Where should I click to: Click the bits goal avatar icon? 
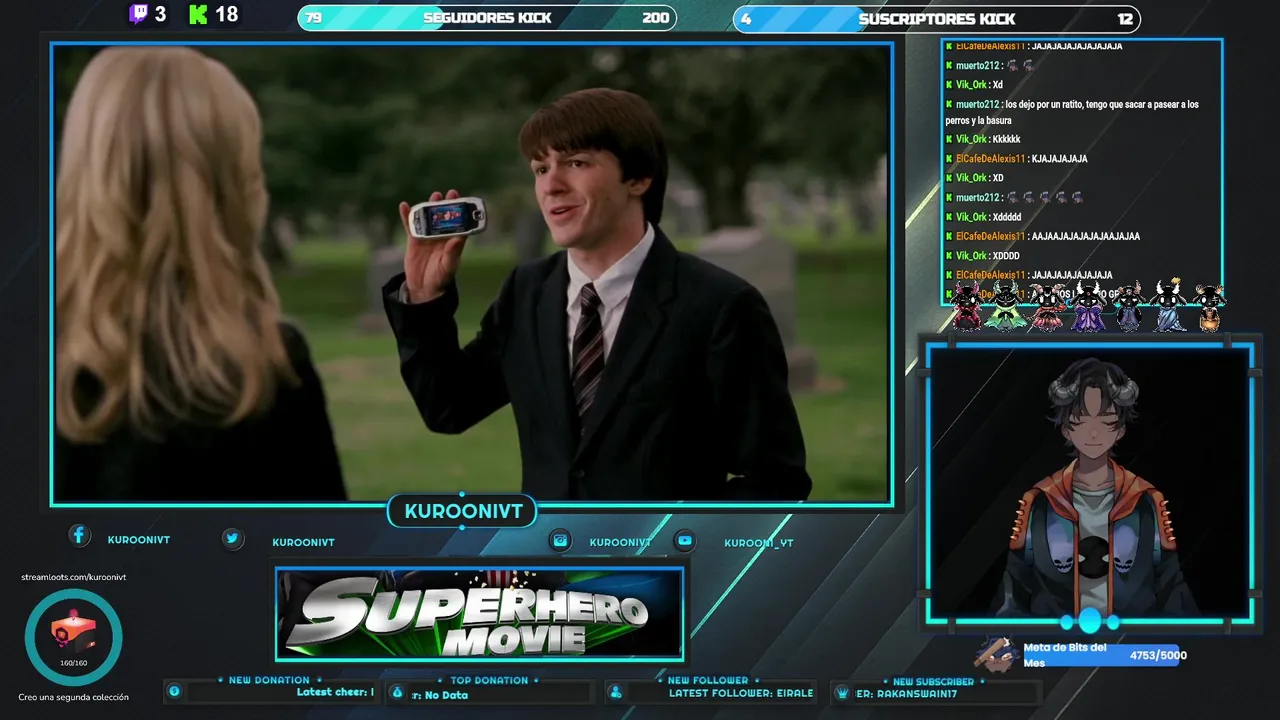point(997,653)
